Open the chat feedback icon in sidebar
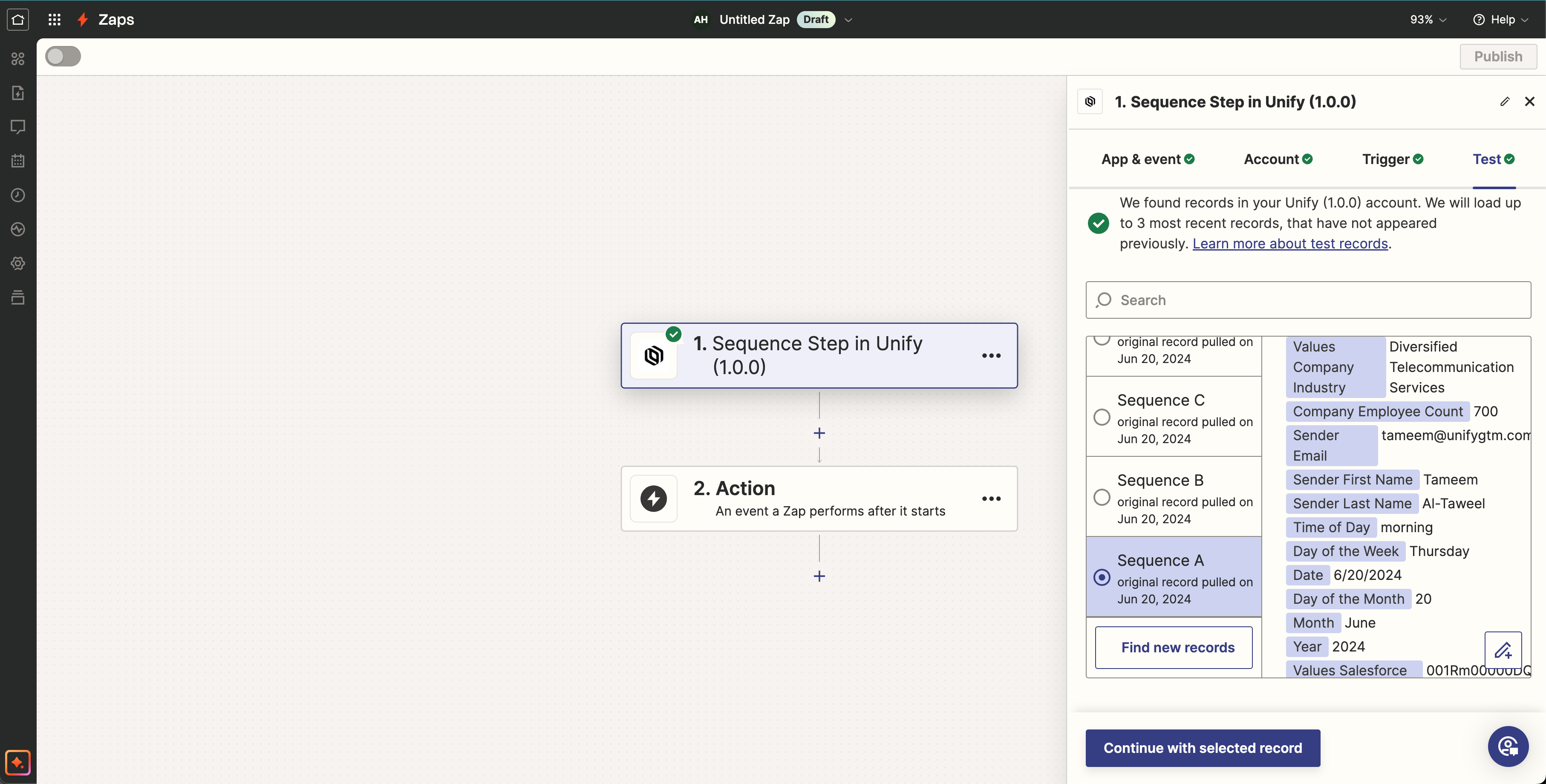 coord(18,127)
